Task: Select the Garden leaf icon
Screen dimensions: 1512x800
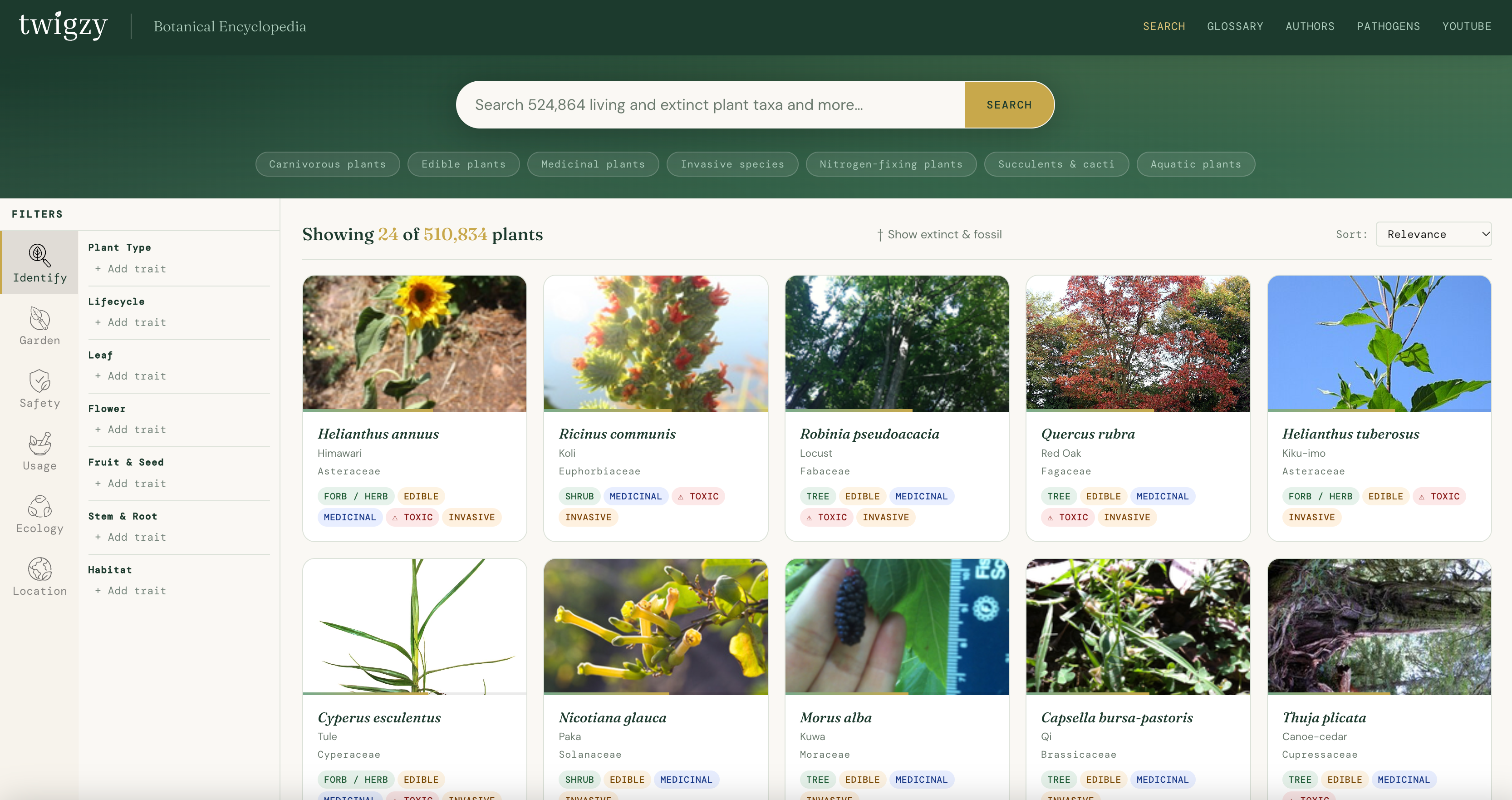Action: point(39,318)
